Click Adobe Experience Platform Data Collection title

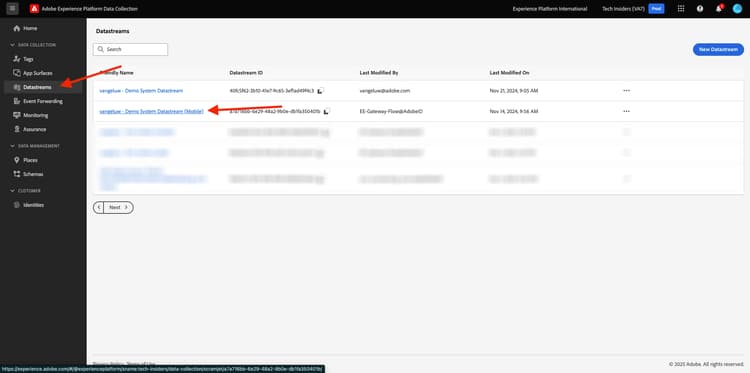pyautogui.click(x=90, y=9)
